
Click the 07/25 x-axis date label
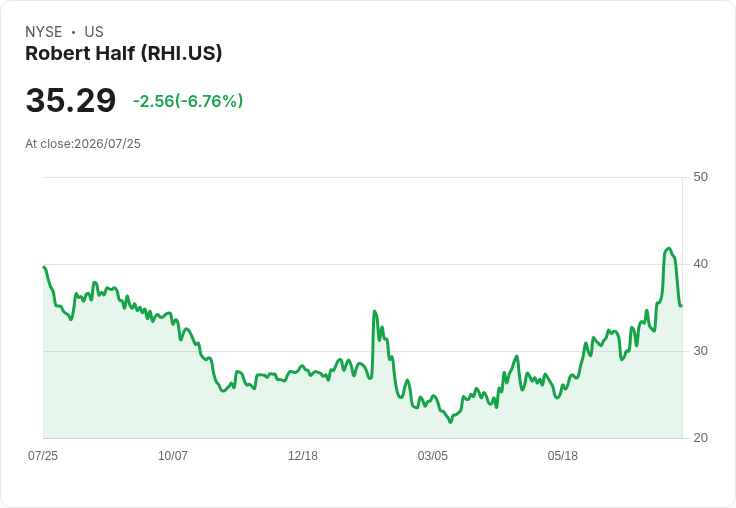point(43,455)
